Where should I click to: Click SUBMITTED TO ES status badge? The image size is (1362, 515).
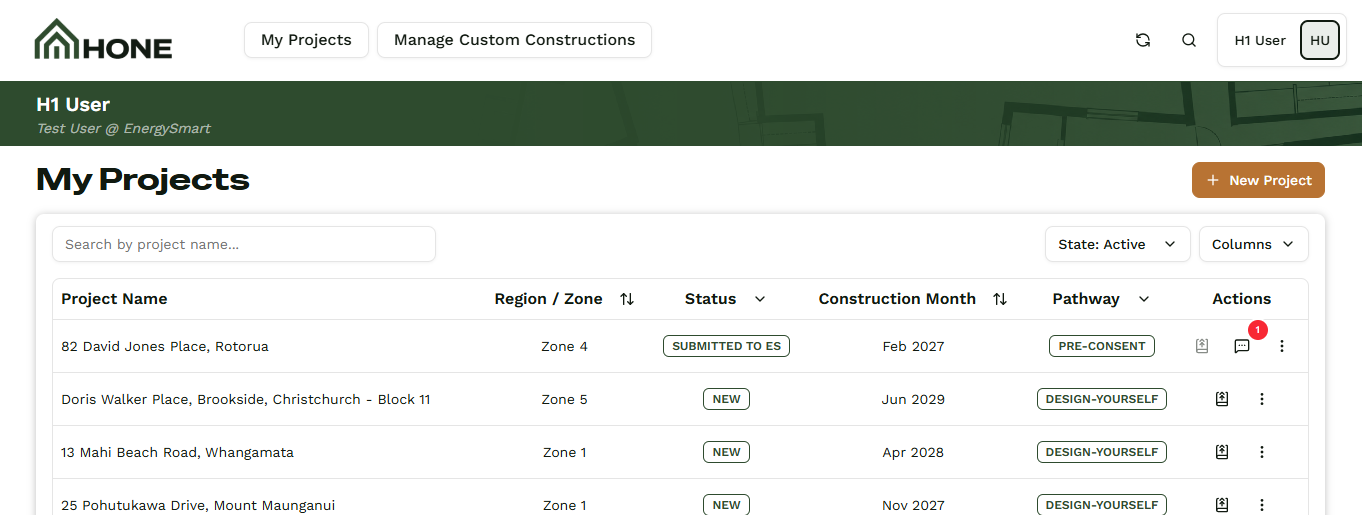pos(726,346)
